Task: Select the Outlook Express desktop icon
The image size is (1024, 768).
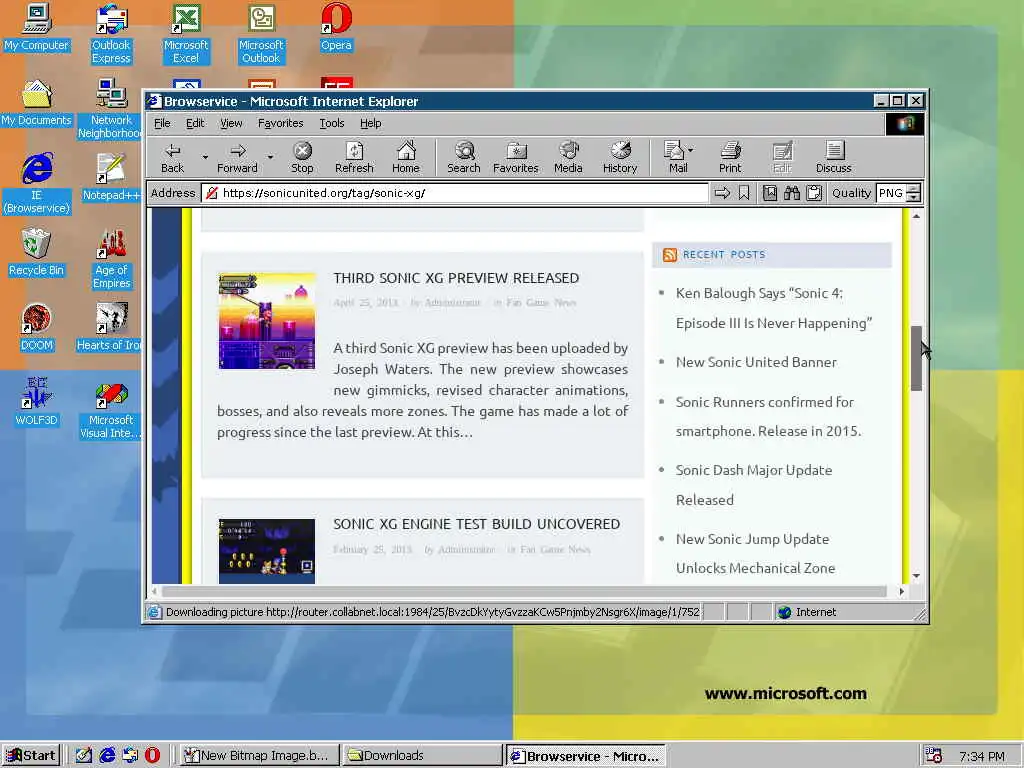Action: click(111, 34)
